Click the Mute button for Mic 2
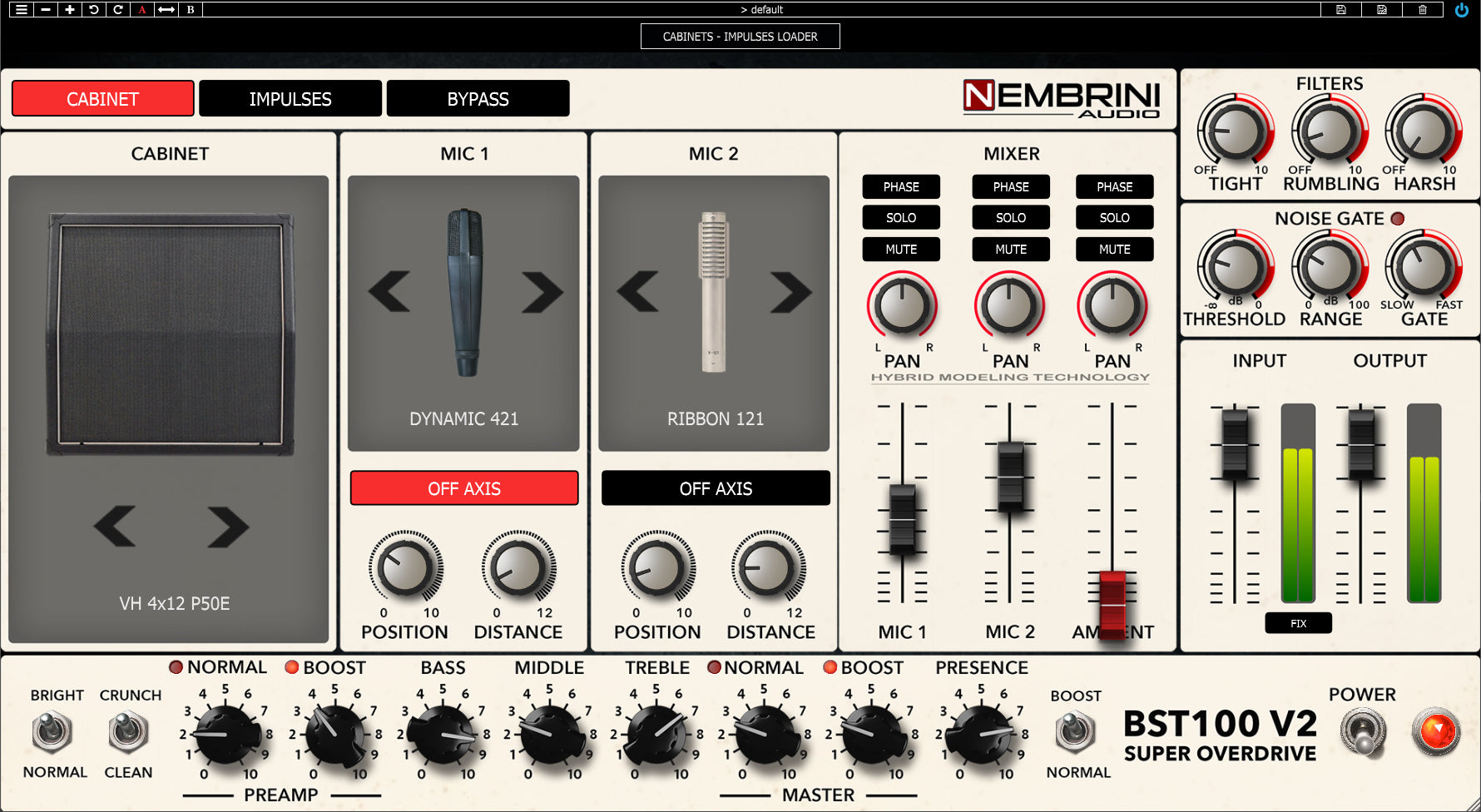 [1011, 250]
